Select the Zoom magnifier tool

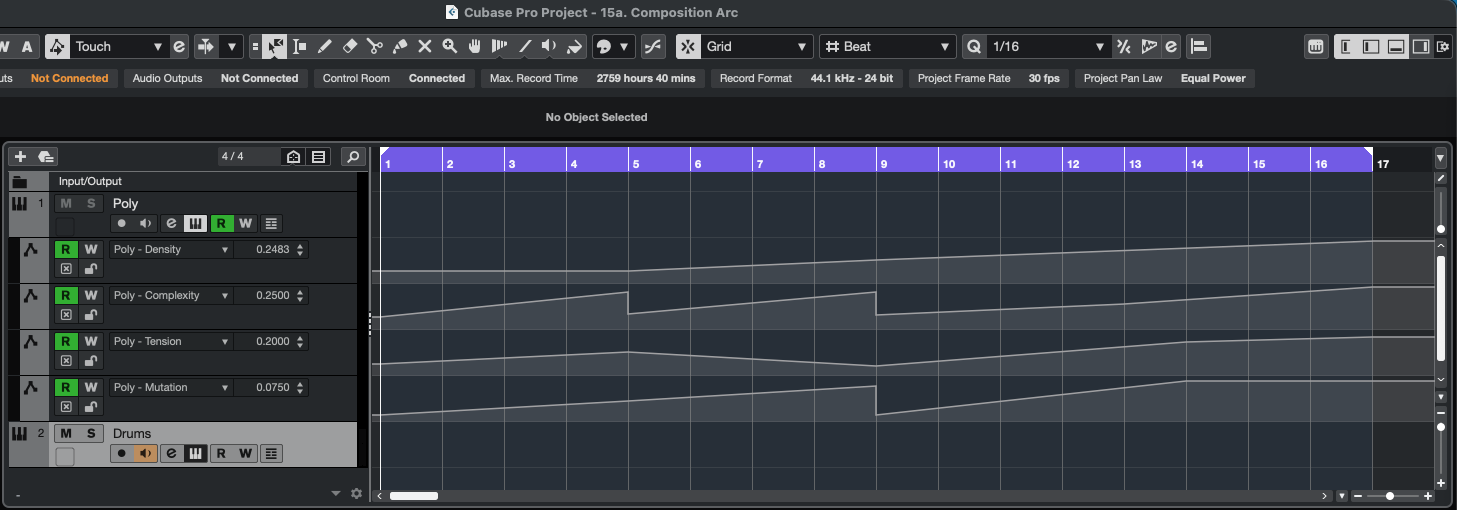click(450, 46)
